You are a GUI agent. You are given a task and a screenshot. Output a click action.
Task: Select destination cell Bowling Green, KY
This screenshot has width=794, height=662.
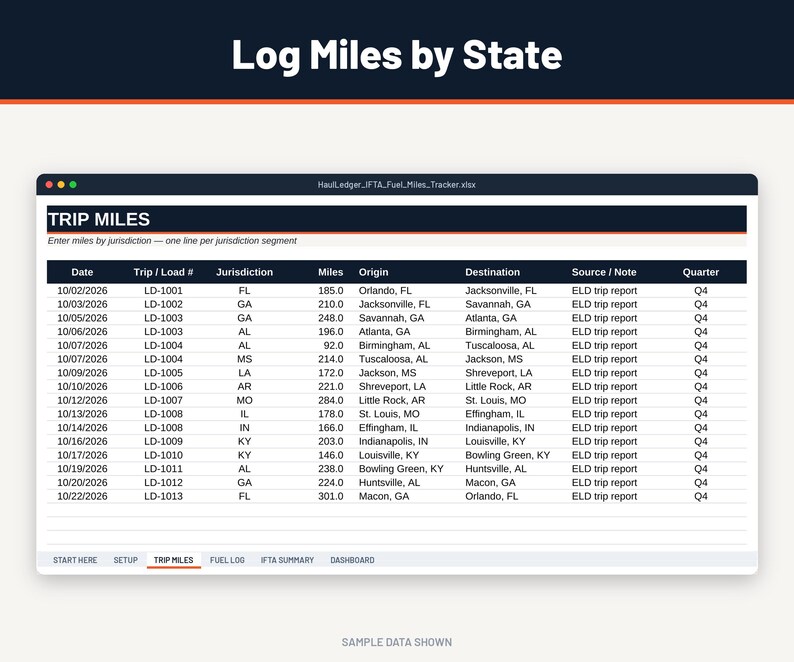pyautogui.click(x=507, y=455)
